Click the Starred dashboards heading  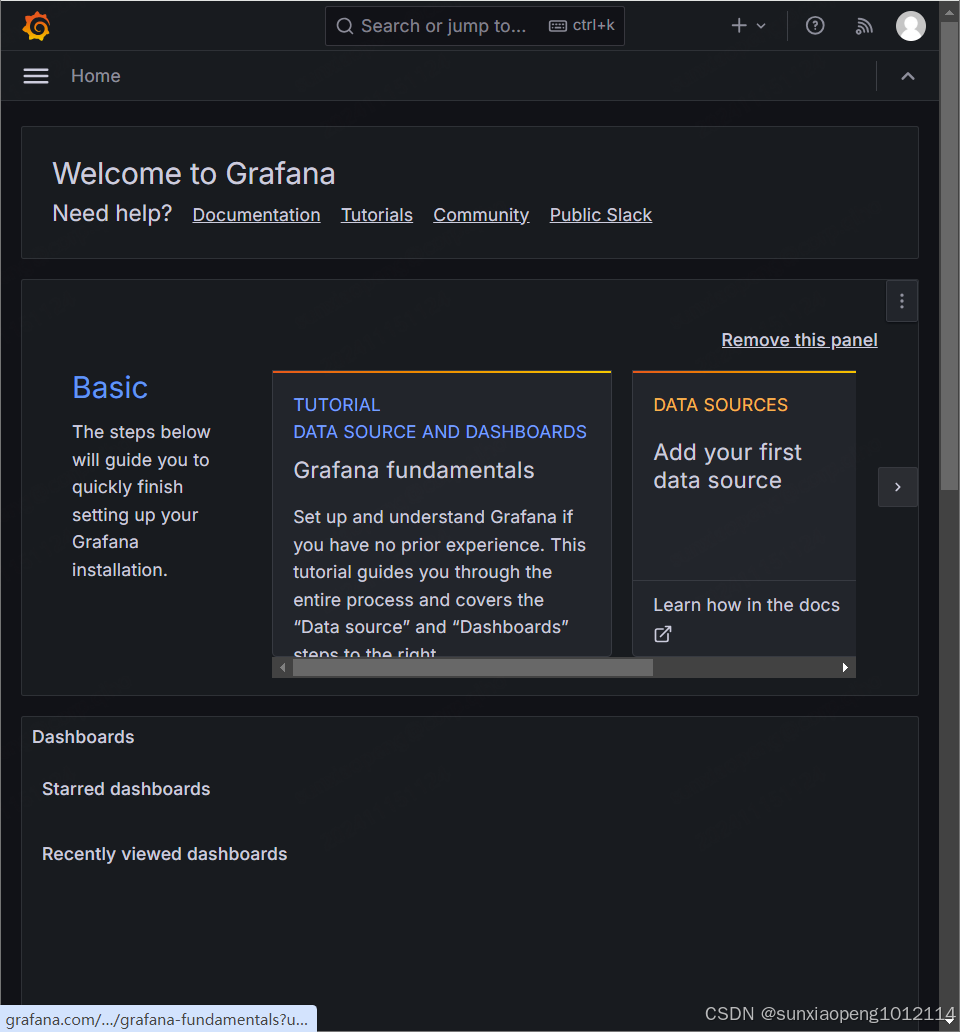126,789
